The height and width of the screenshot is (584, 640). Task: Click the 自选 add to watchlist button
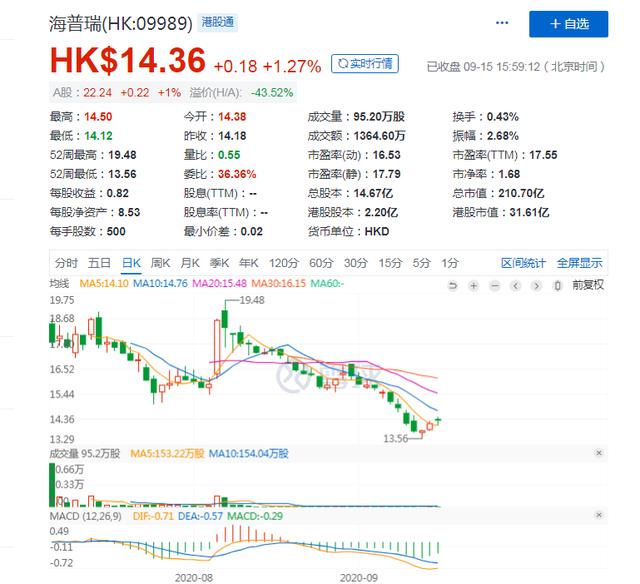tap(568, 24)
